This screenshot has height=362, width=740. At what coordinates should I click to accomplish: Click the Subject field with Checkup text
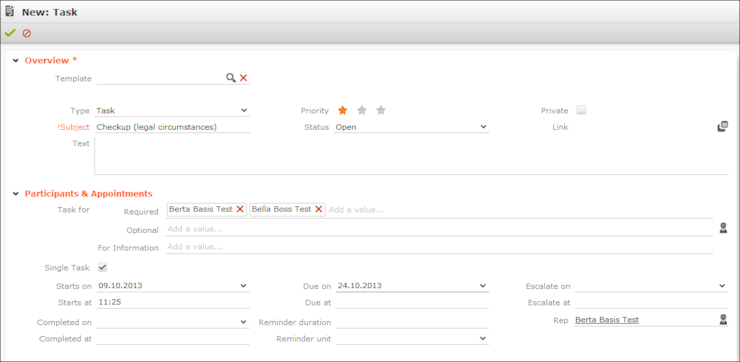[173, 127]
